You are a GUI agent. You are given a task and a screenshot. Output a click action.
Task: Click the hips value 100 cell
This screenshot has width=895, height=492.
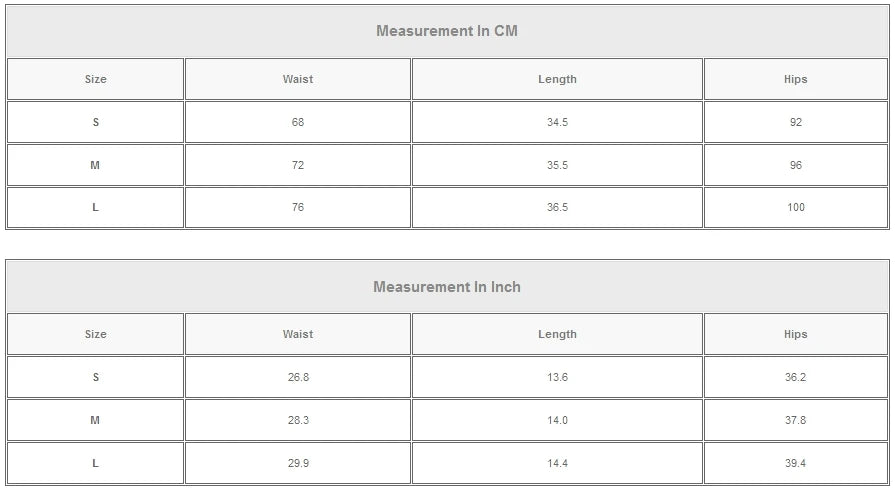[796, 208]
